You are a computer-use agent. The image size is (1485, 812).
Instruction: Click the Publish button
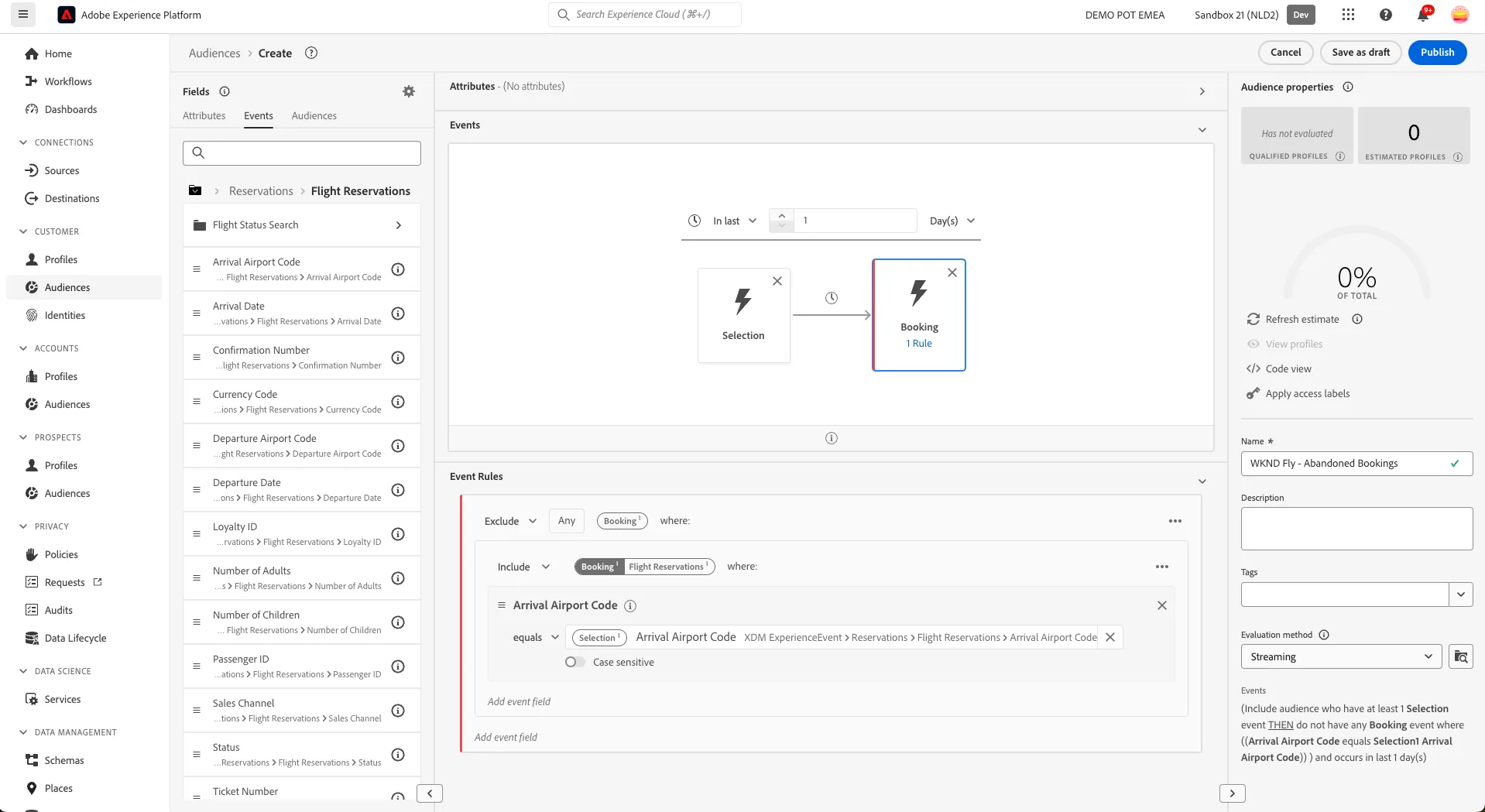(1437, 52)
